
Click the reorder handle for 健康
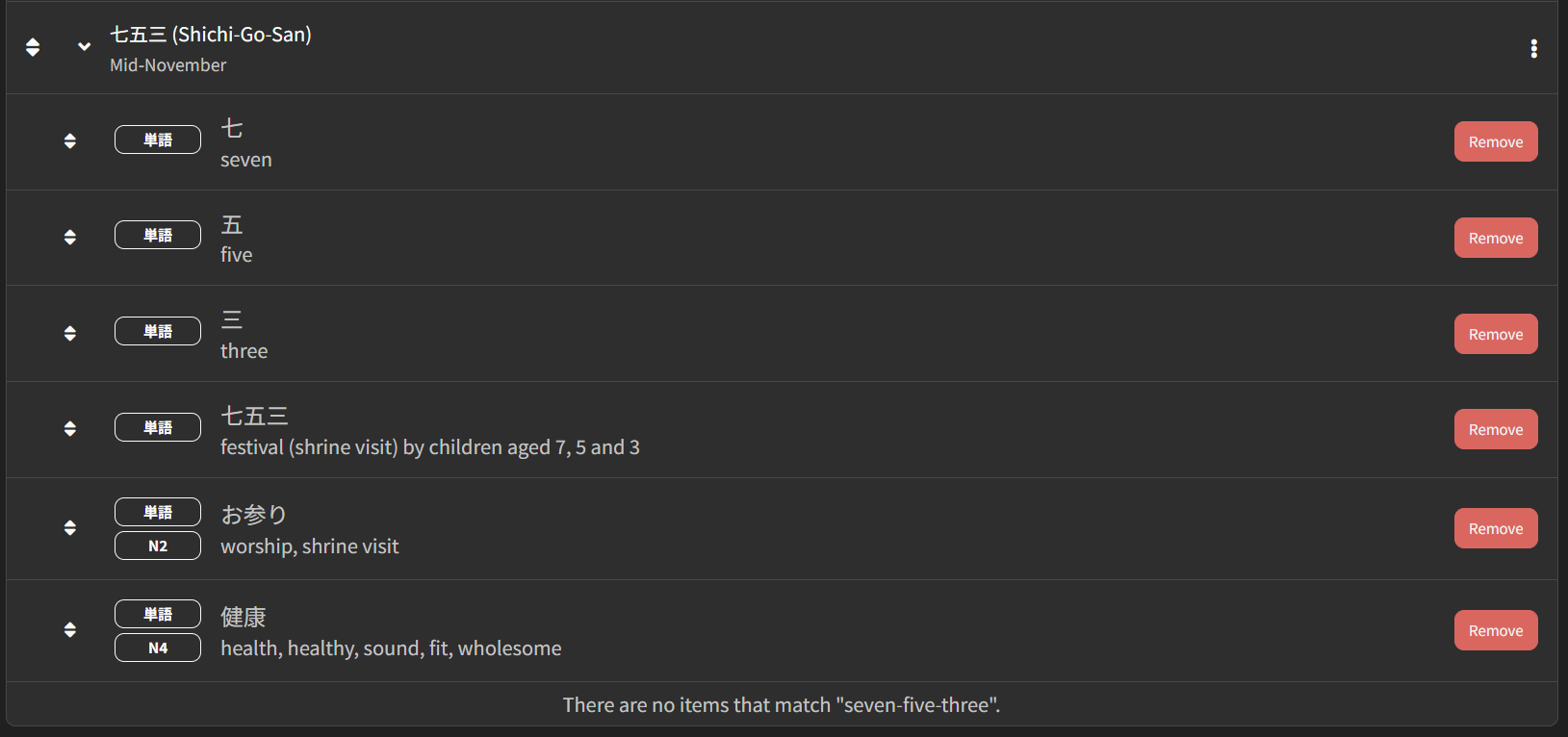pos(70,629)
